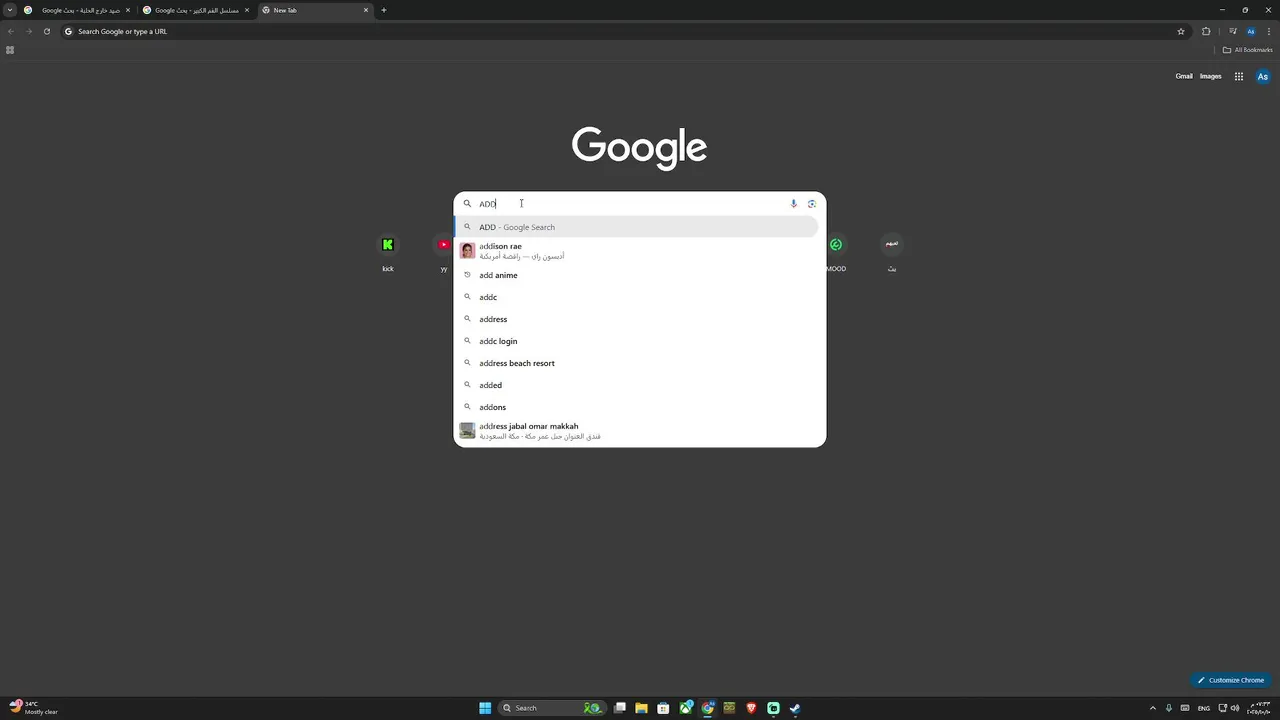Open Xbox app from the taskbar

coord(686,708)
